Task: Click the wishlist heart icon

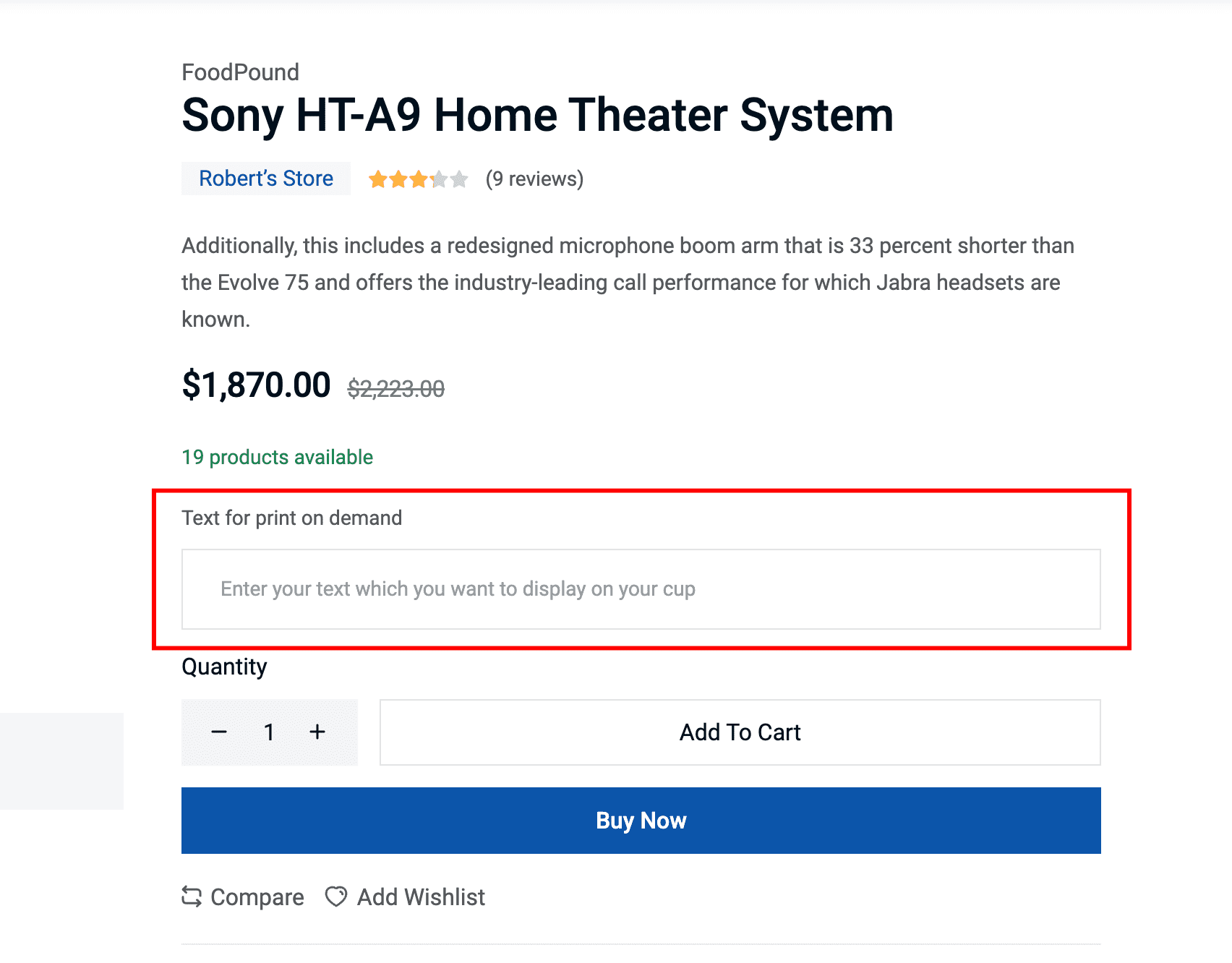Action: pyautogui.click(x=336, y=896)
